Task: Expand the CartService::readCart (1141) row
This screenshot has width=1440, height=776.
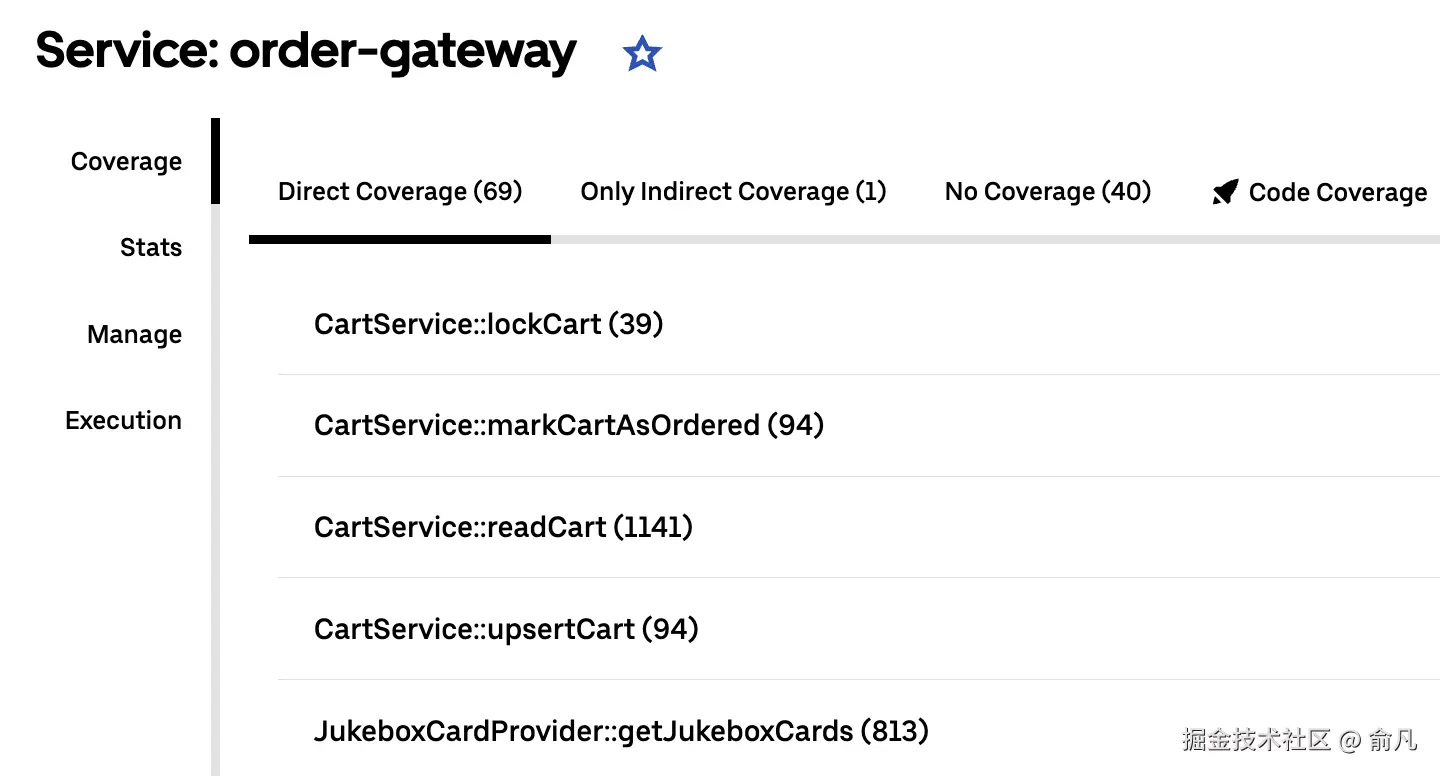Action: [503, 527]
